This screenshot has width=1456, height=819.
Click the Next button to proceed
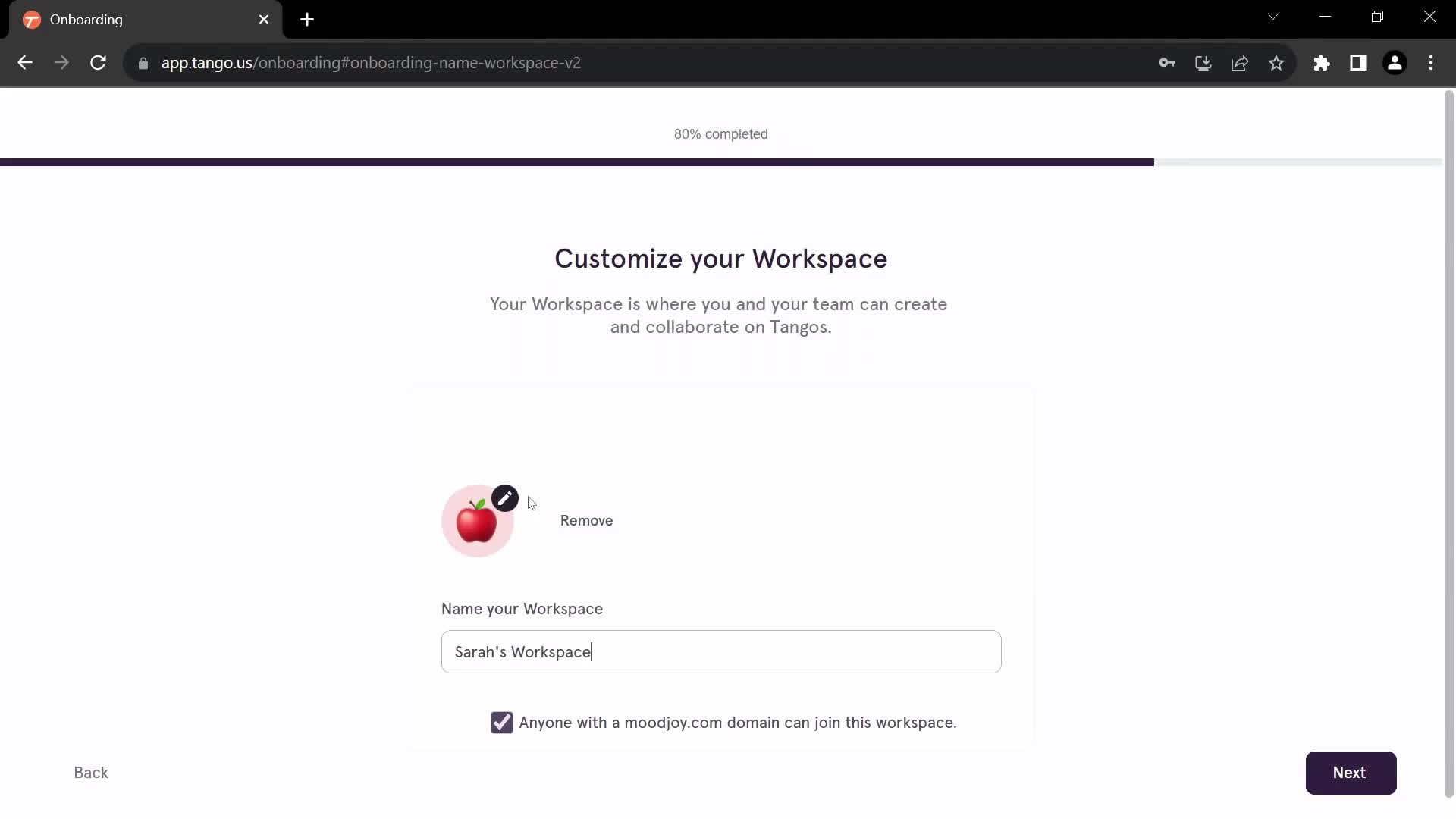(1352, 773)
